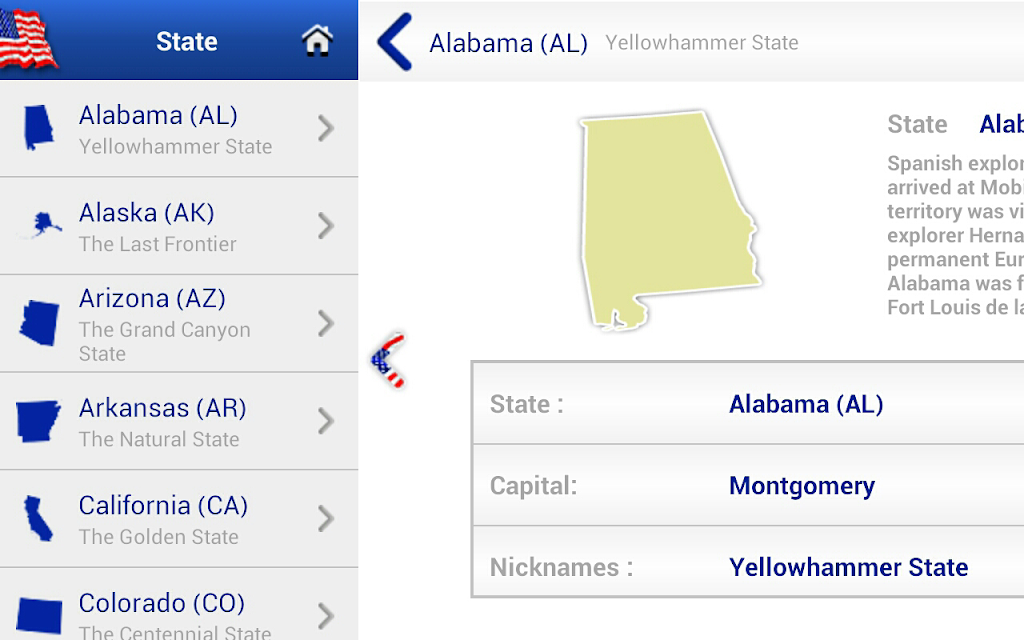This screenshot has width=1024, height=640.
Task: Tap the American flag logo
Action: pos(27,39)
